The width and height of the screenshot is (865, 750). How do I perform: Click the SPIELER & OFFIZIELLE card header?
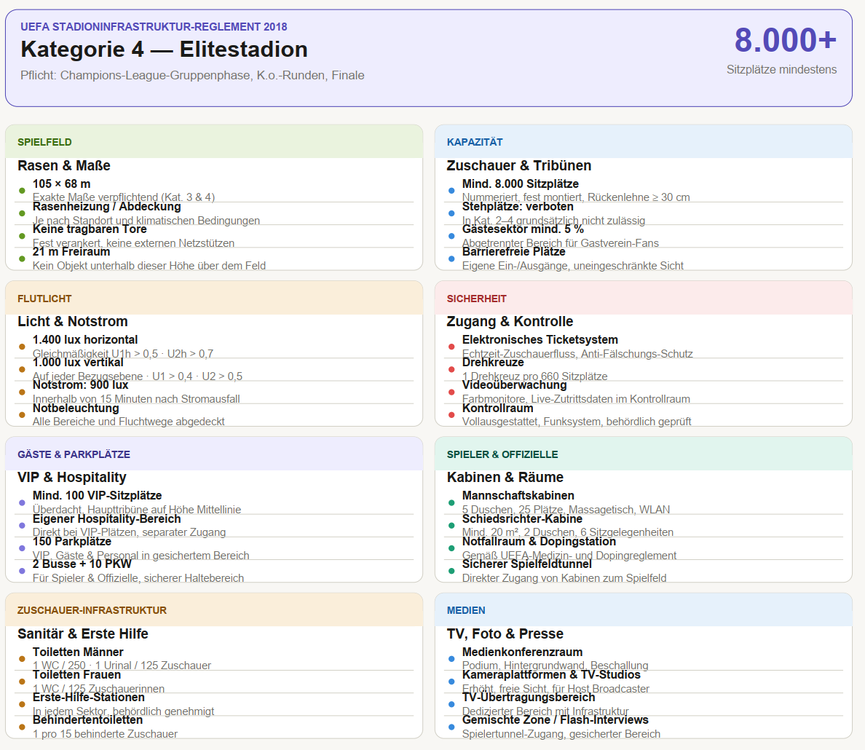pyautogui.click(x=643, y=454)
